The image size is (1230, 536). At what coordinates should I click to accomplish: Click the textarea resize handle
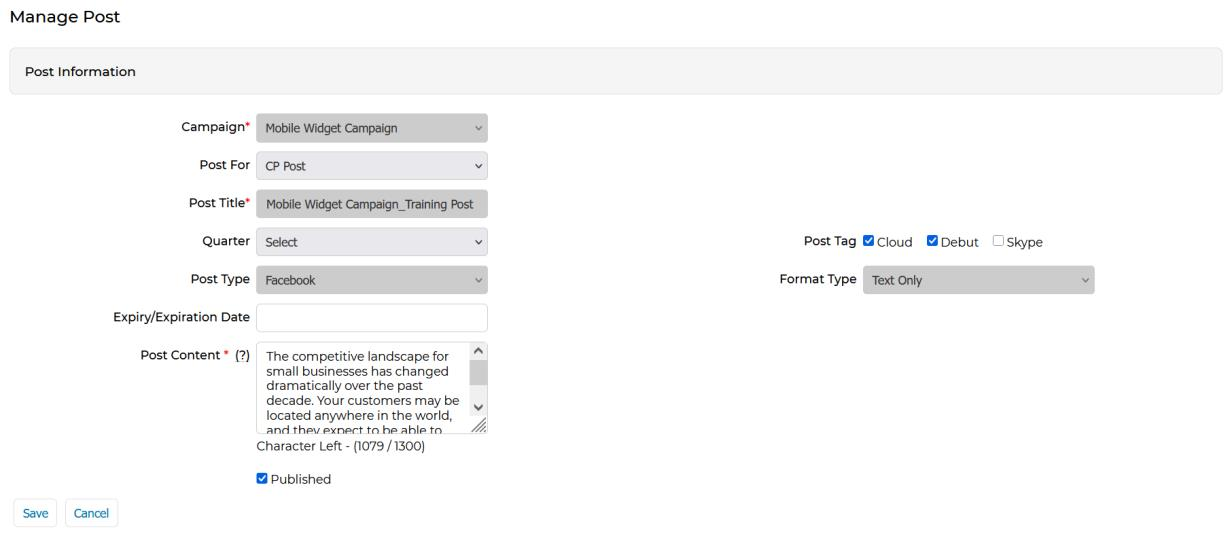(x=478, y=425)
